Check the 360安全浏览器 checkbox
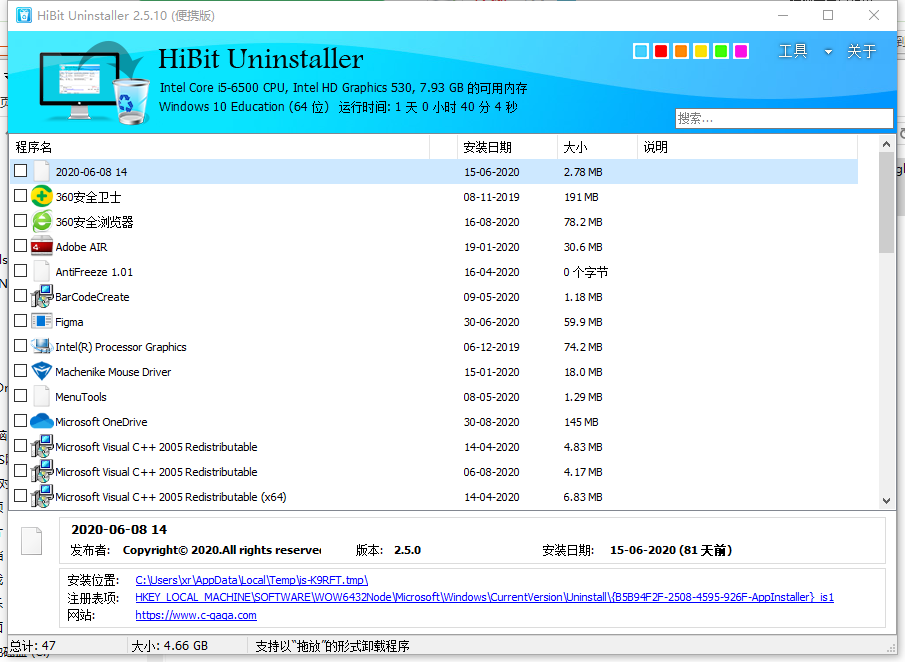 [20, 220]
